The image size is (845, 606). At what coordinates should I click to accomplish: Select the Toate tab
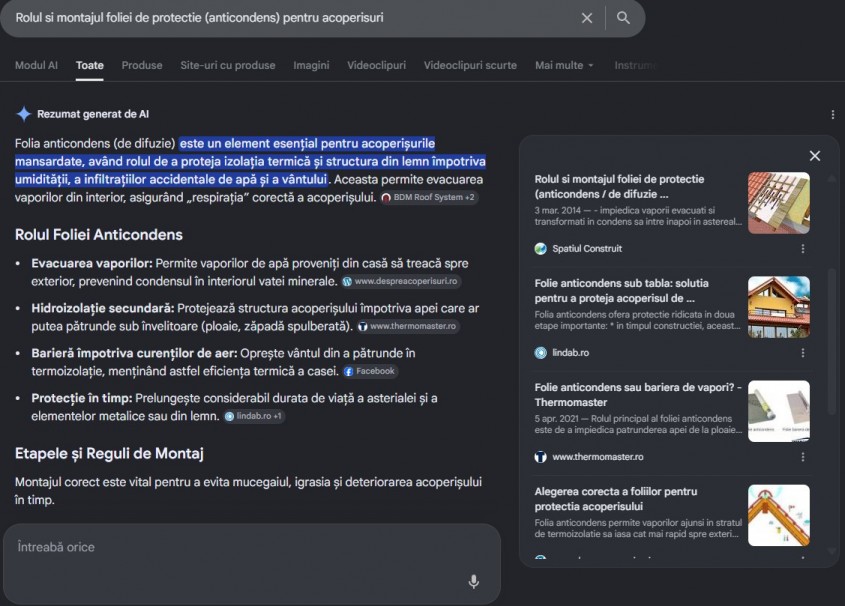coord(89,65)
